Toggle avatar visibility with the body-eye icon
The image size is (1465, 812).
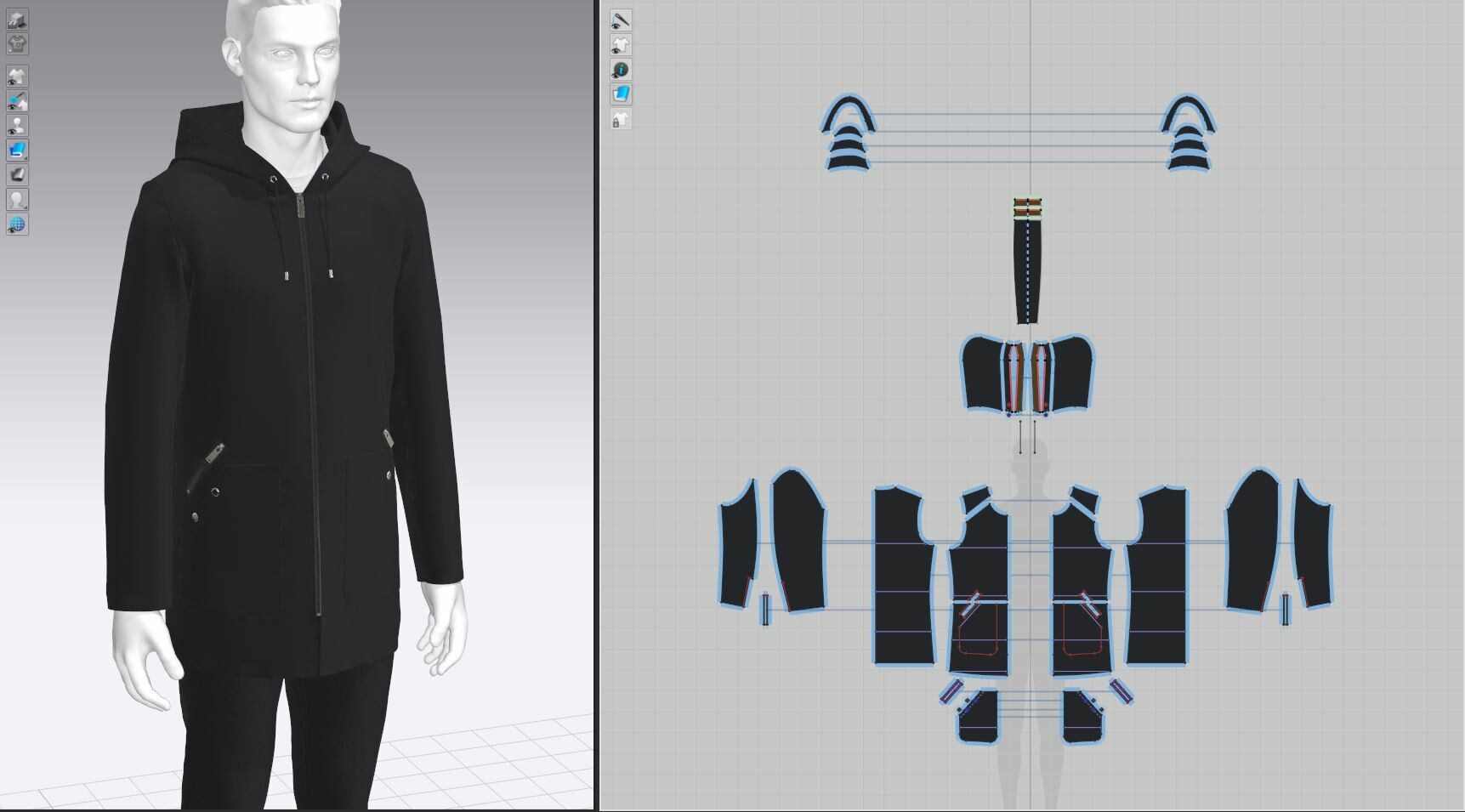pos(17,124)
